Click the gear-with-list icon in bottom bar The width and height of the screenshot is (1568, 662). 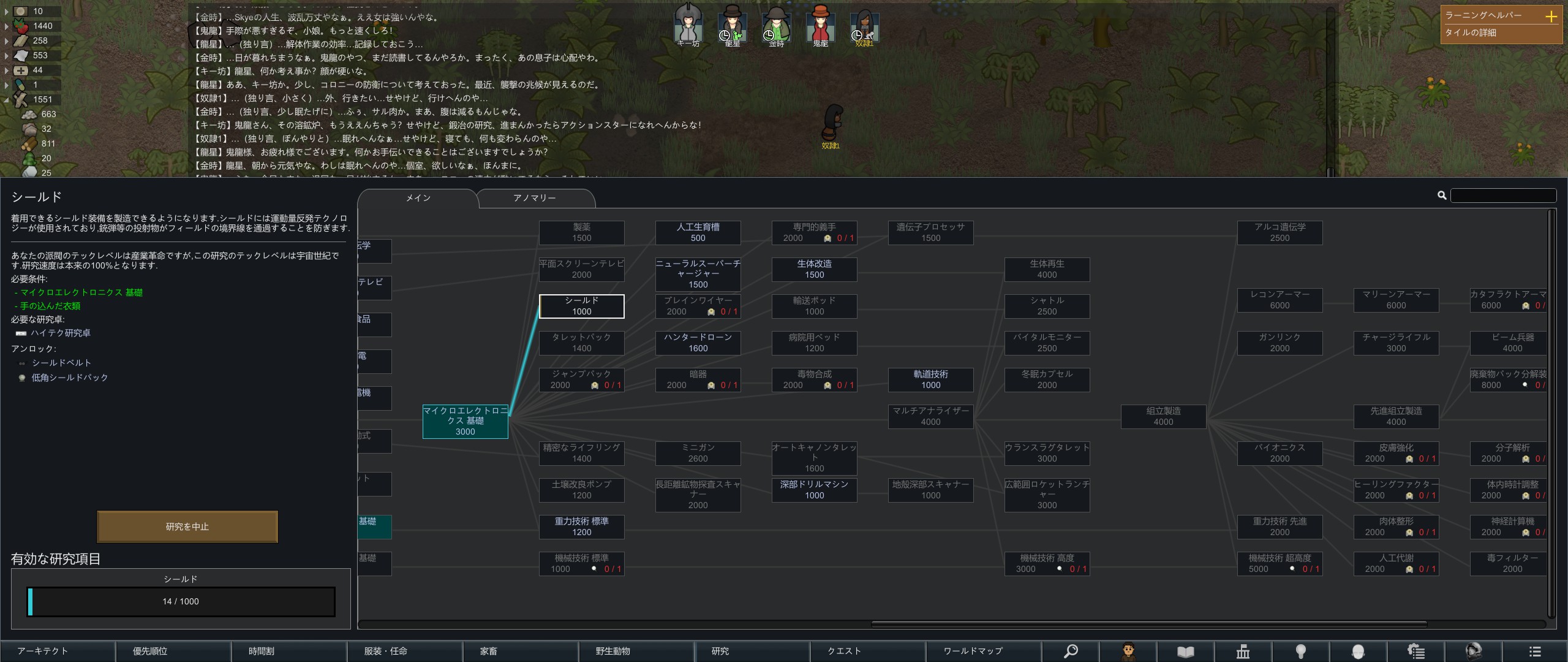click(1415, 651)
